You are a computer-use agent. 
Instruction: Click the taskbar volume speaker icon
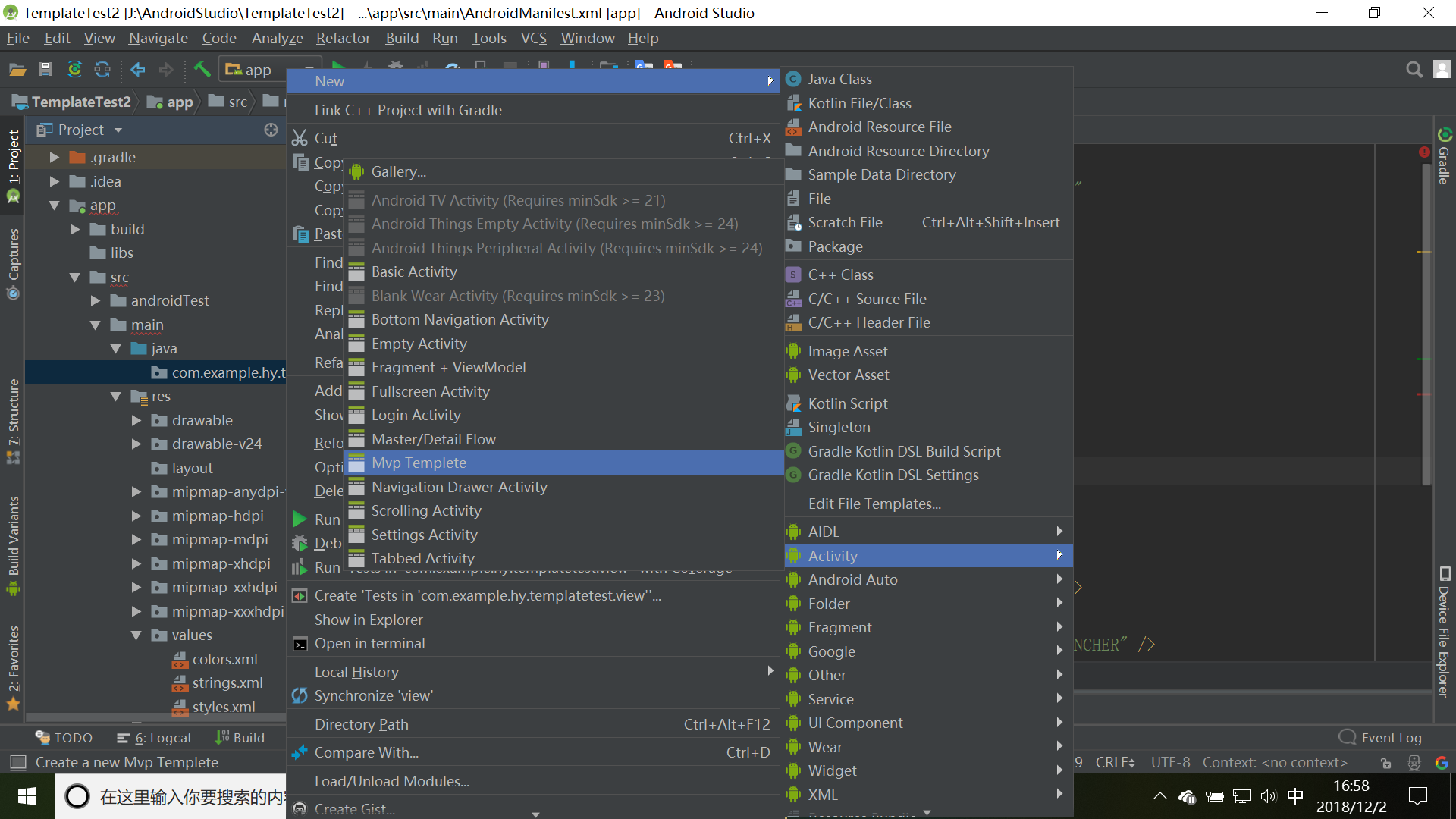tap(1268, 796)
